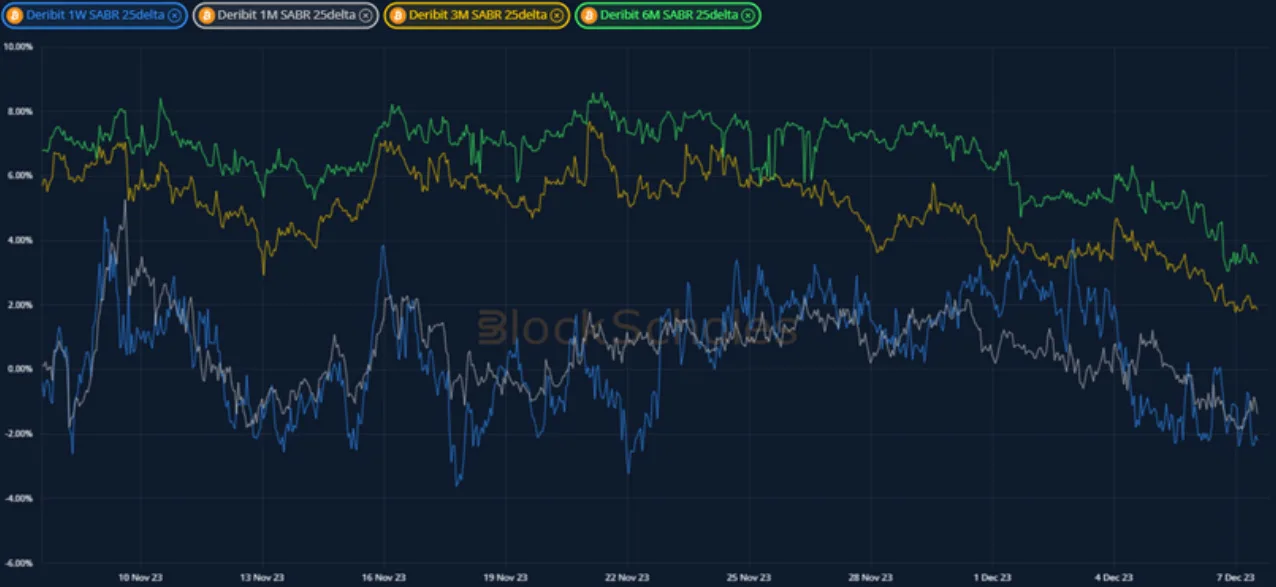1276x587 pixels.
Task: Click the 13 Nov 23 date label
Action: pyautogui.click(x=260, y=577)
